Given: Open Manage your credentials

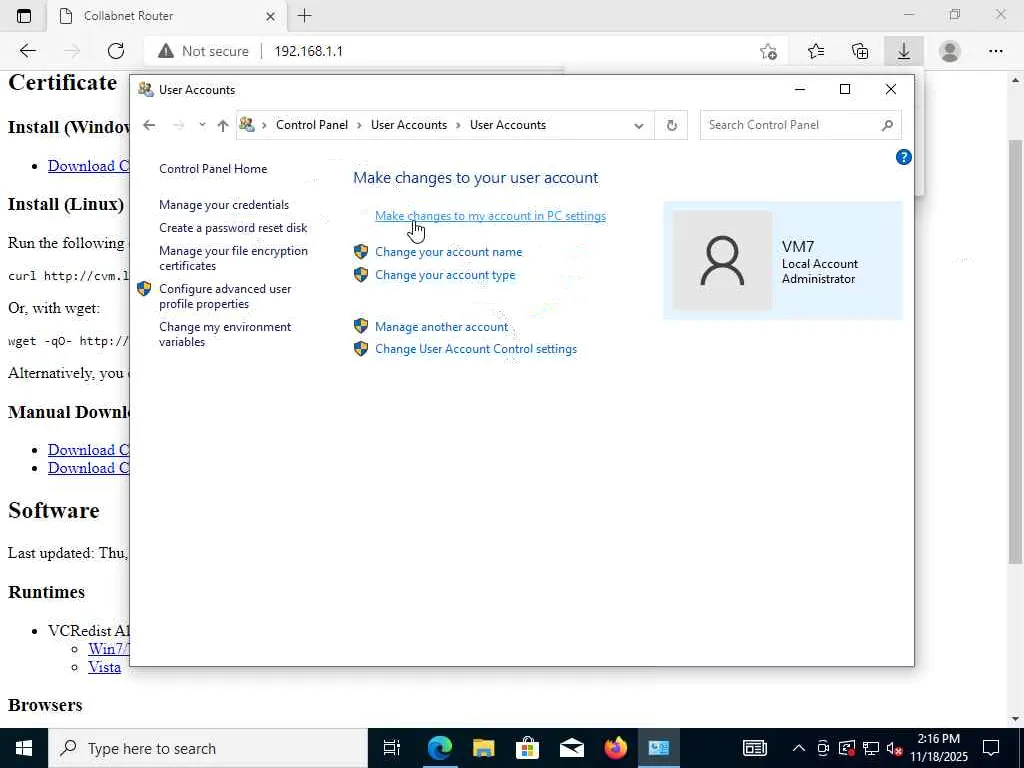Looking at the screenshot, I should click(223, 204).
